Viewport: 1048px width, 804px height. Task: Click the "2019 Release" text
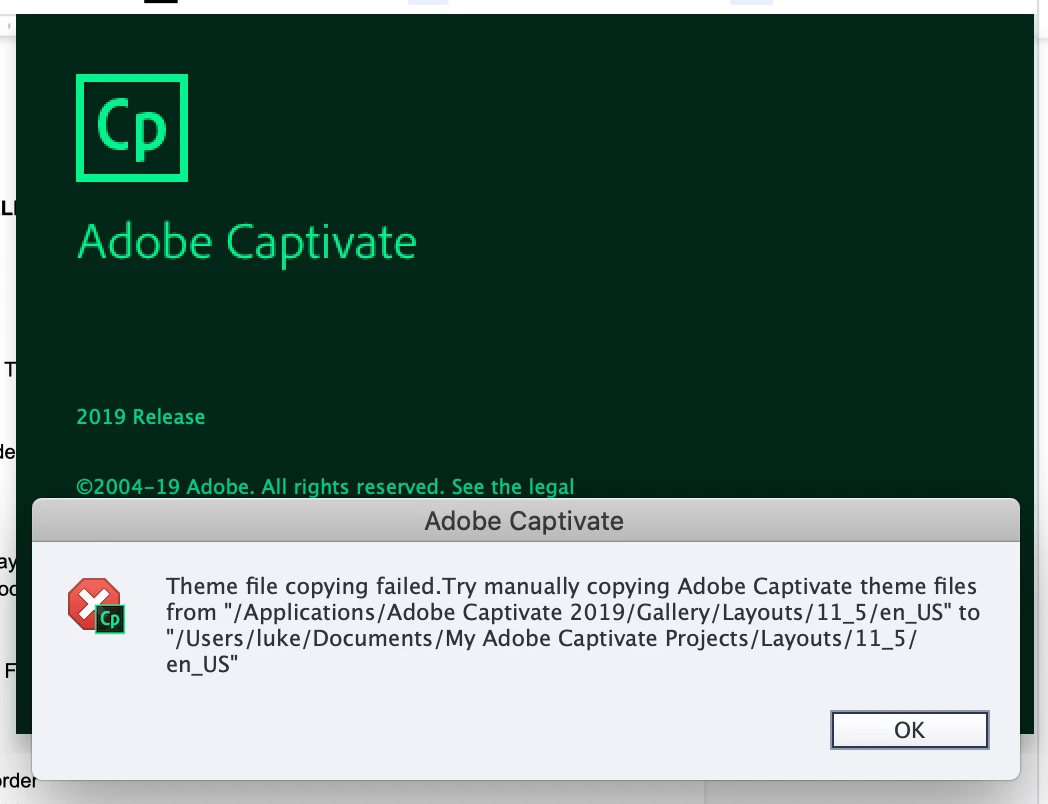[x=141, y=417]
